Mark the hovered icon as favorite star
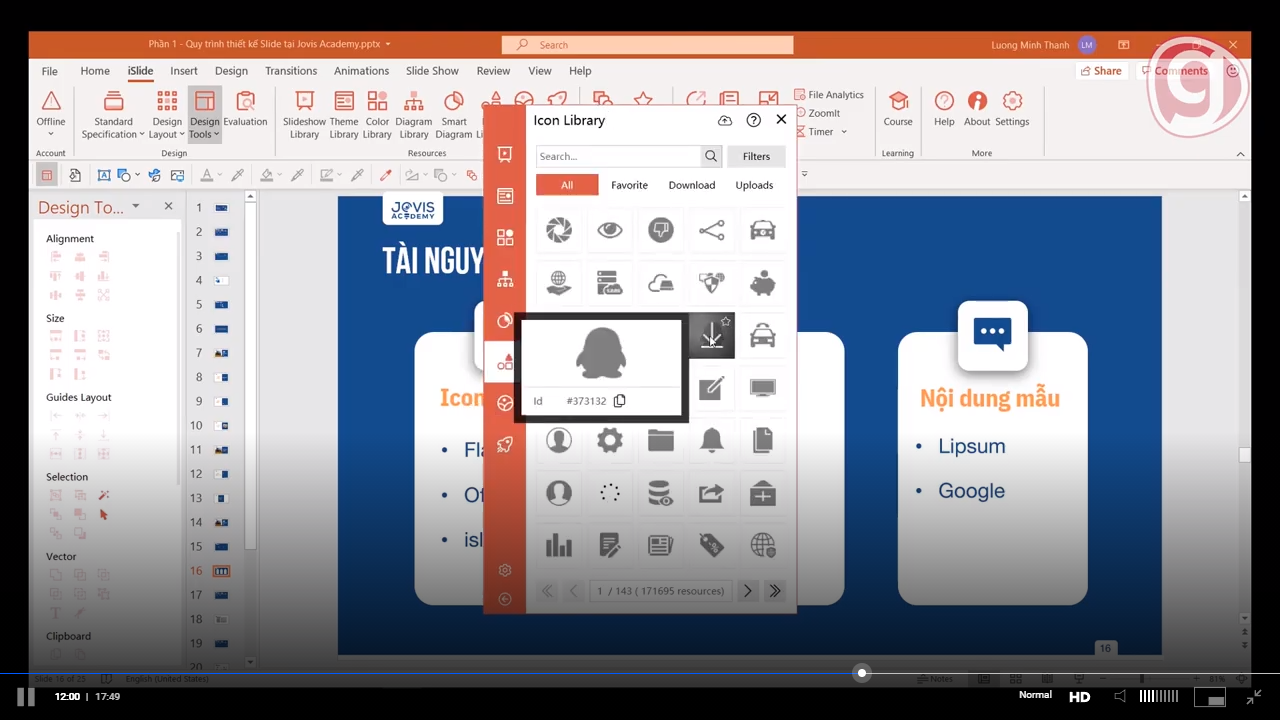The image size is (1280, 720). [x=726, y=322]
